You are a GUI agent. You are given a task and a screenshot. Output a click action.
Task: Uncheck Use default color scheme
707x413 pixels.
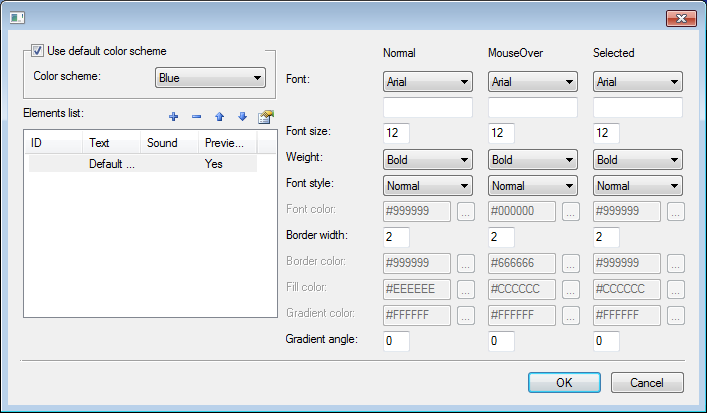coord(38,51)
